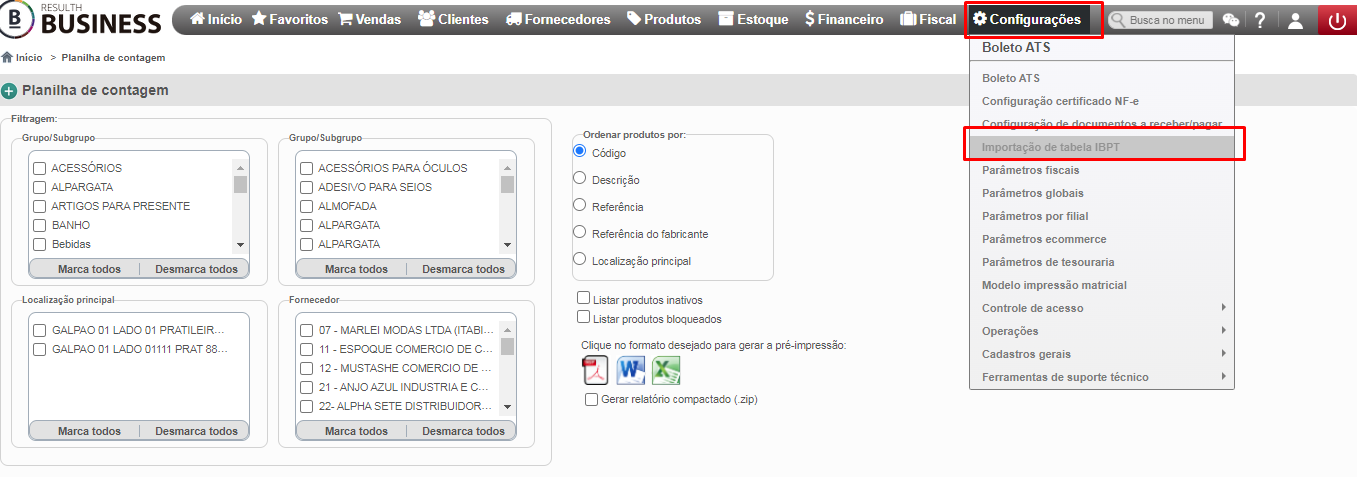The height and width of the screenshot is (477, 1357).
Task: Expand the Cadastros gerais submenu
Action: tap(1102, 354)
